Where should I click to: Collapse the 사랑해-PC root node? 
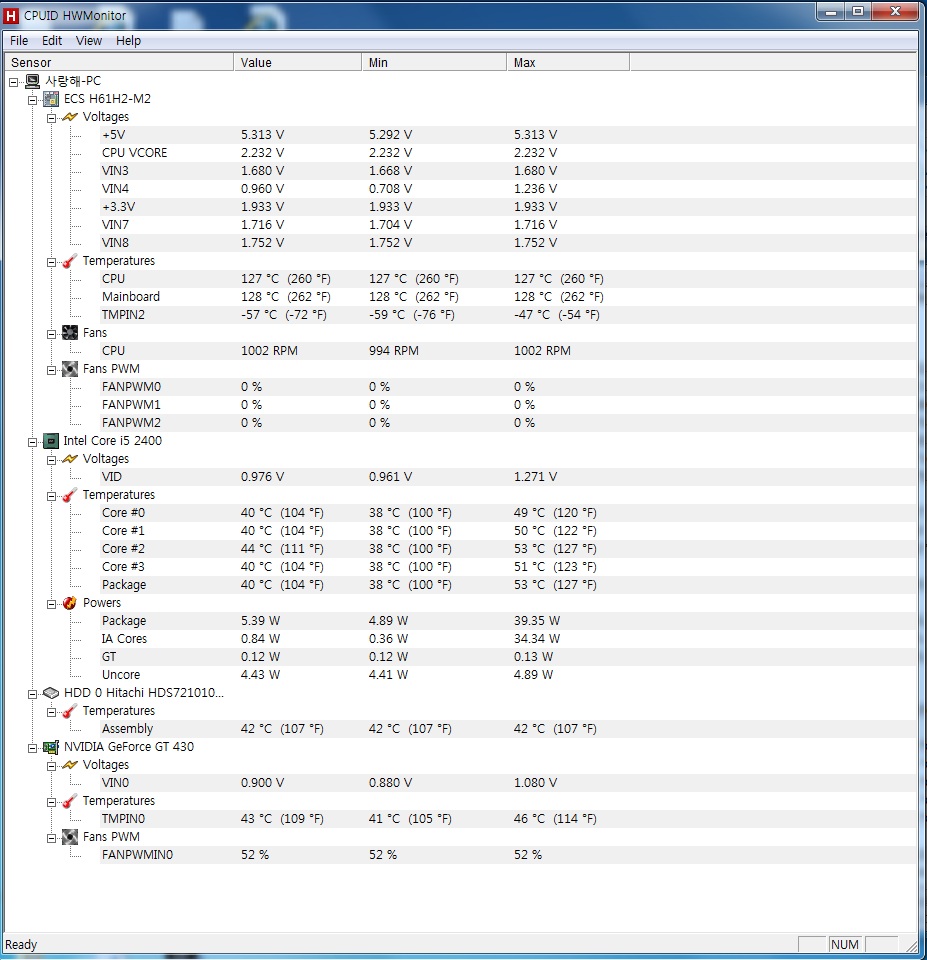pos(13,82)
